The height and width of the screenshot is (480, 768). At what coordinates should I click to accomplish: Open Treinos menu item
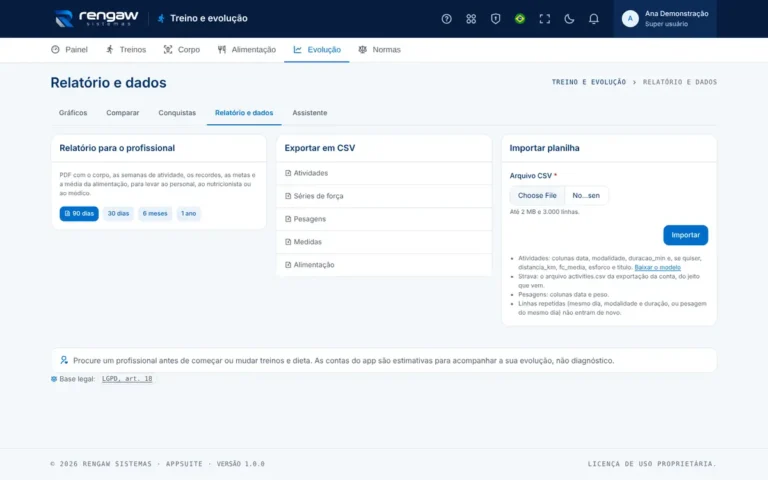[x=126, y=49]
